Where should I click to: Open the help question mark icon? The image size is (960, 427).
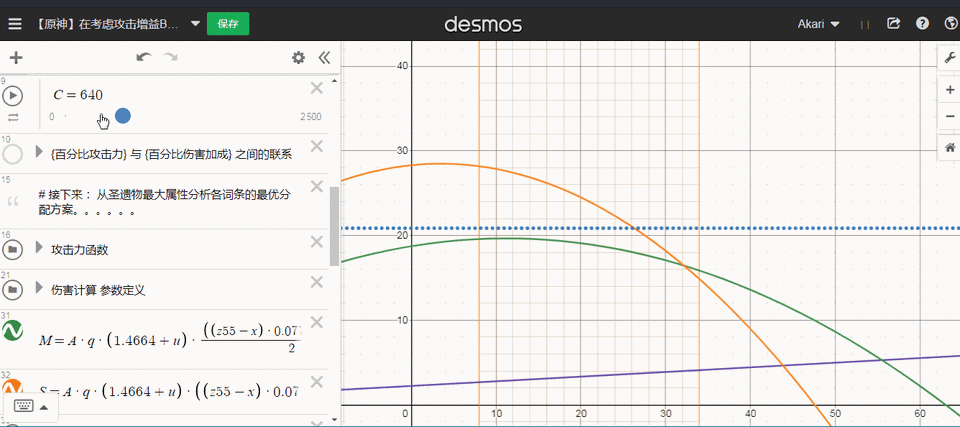tap(923, 24)
